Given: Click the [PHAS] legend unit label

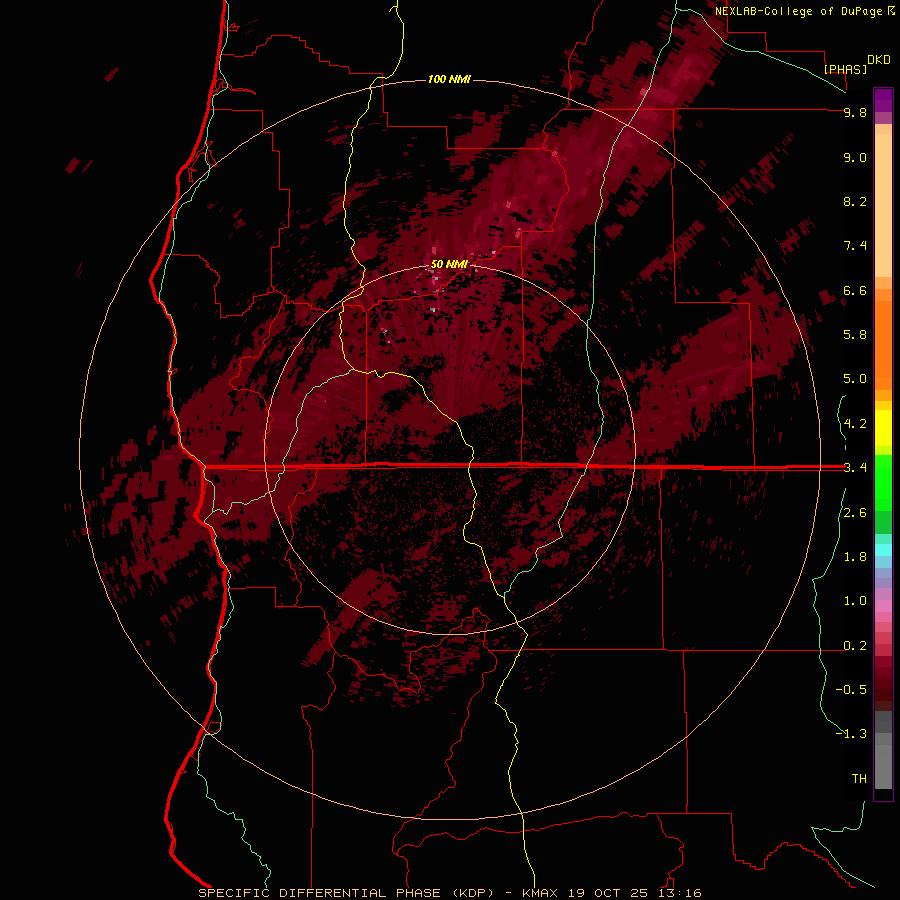Looking at the screenshot, I should pyautogui.click(x=845, y=69).
